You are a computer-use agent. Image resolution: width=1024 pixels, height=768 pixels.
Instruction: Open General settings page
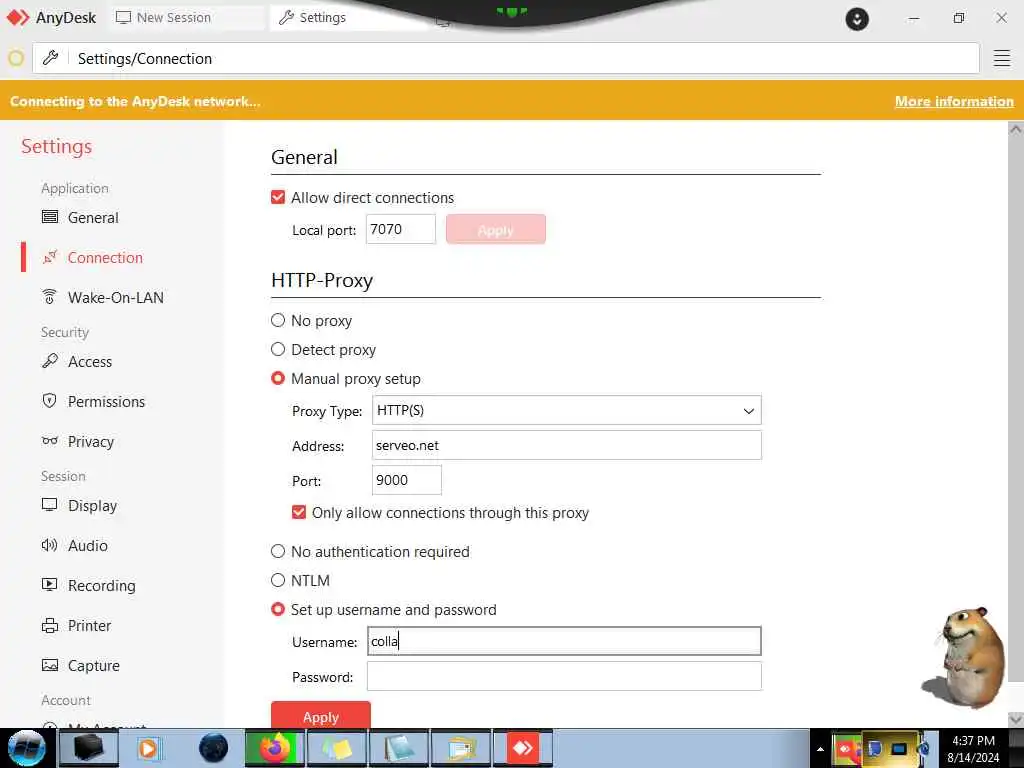click(93, 217)
